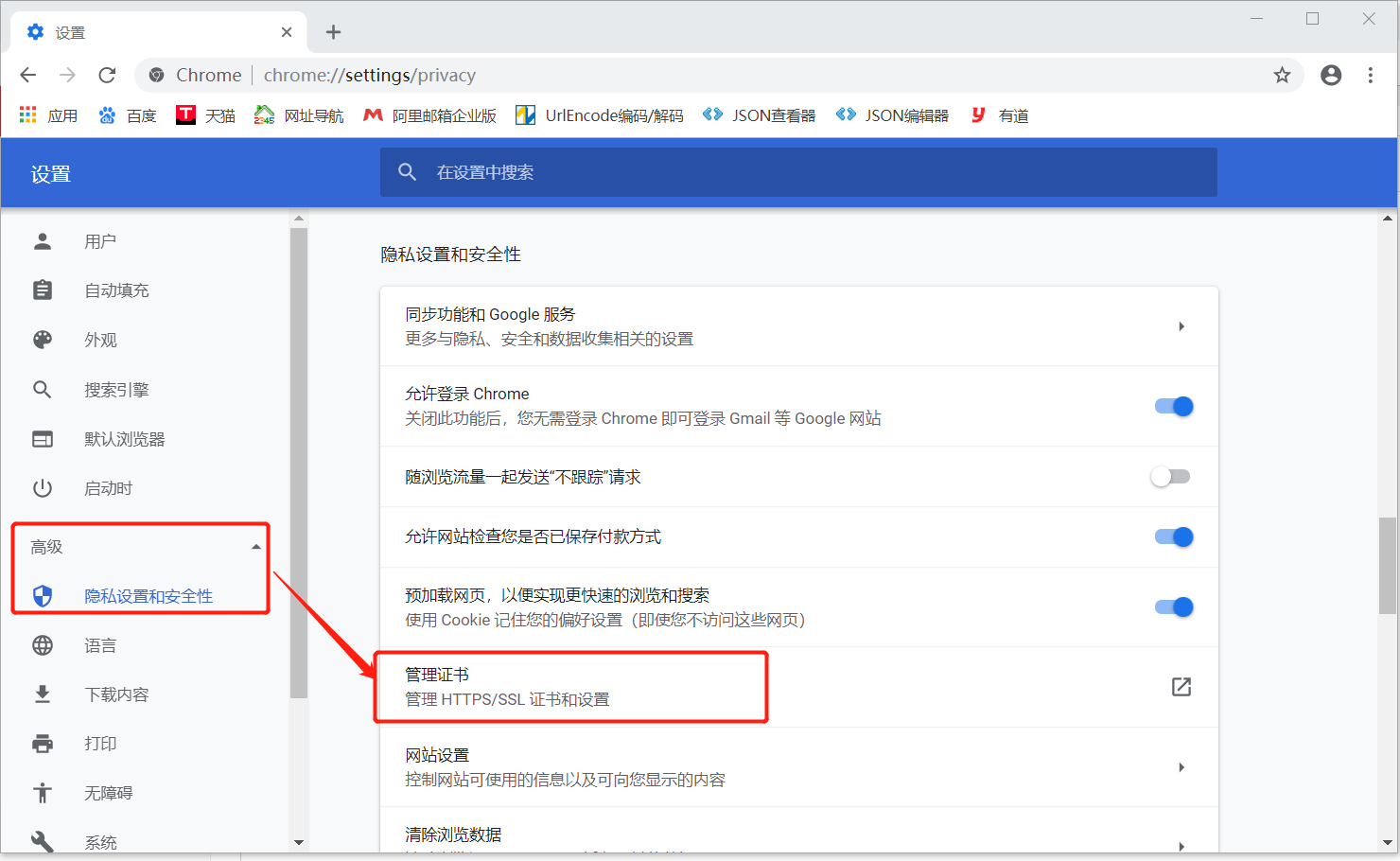Open 天猫 bookmark
Image resolution: width=1400 pixels, height=861 pixels.
coord(205,115)
